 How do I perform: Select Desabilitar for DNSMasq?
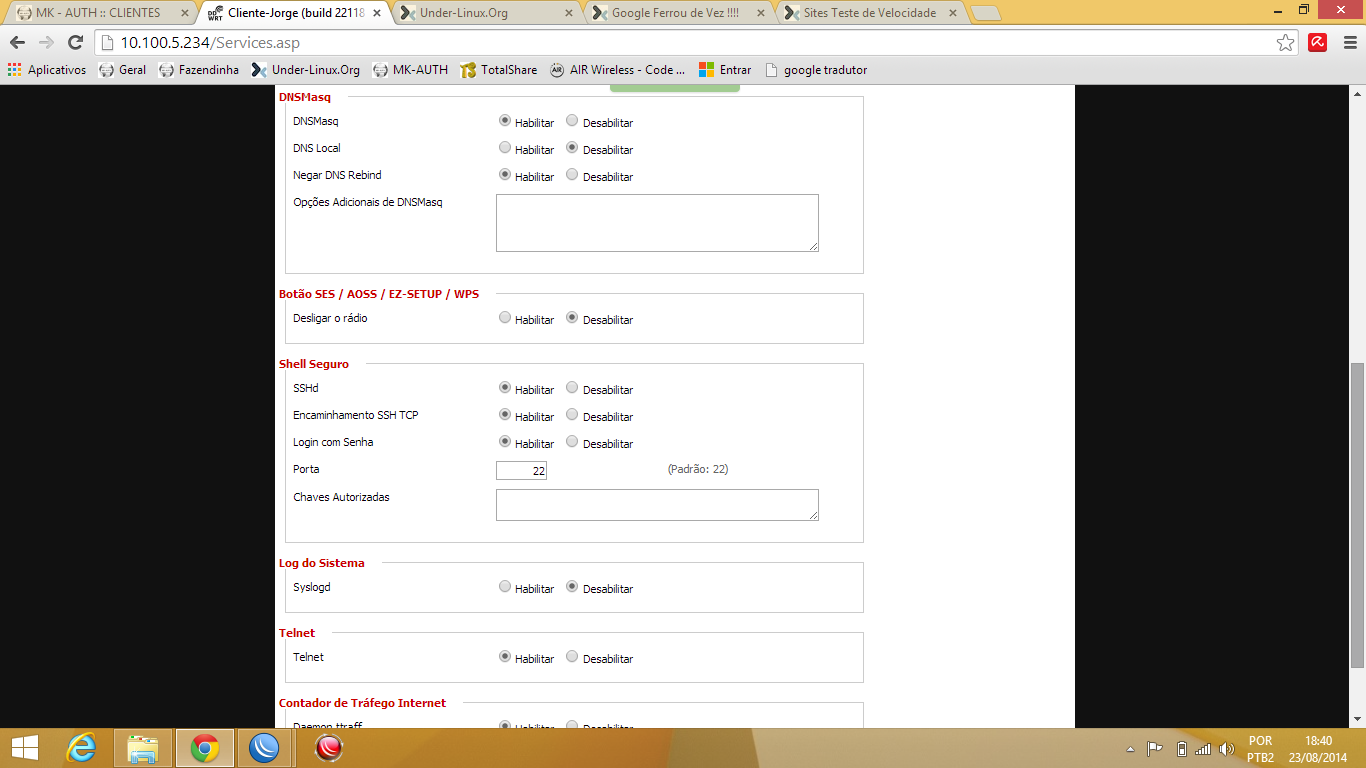(x=572, y=121)
